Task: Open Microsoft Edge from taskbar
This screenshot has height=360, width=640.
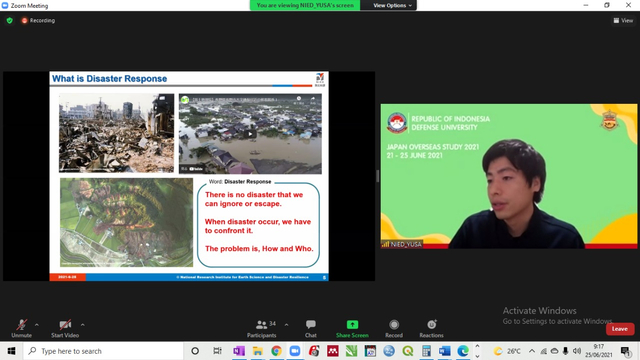Action: (463, 351)
